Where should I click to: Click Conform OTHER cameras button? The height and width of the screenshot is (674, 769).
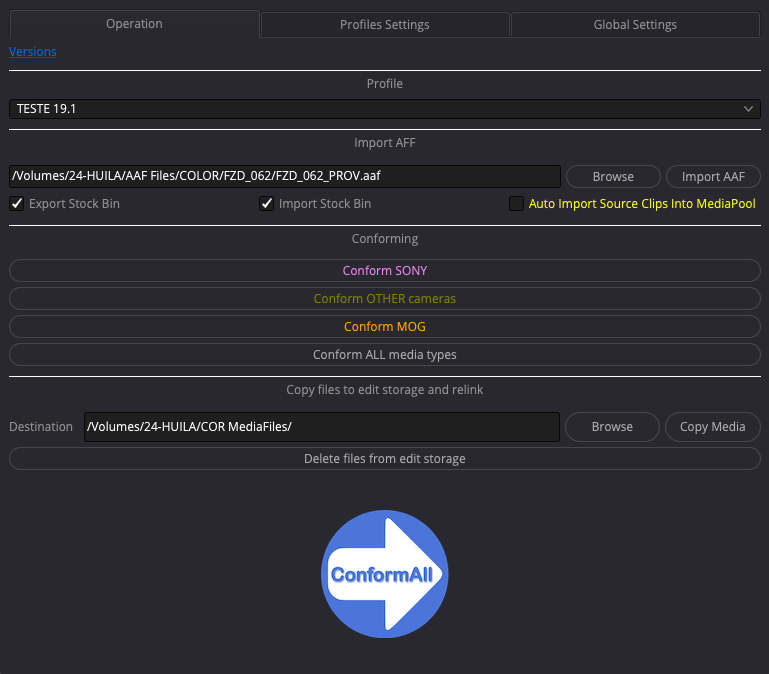coord(384,299)
